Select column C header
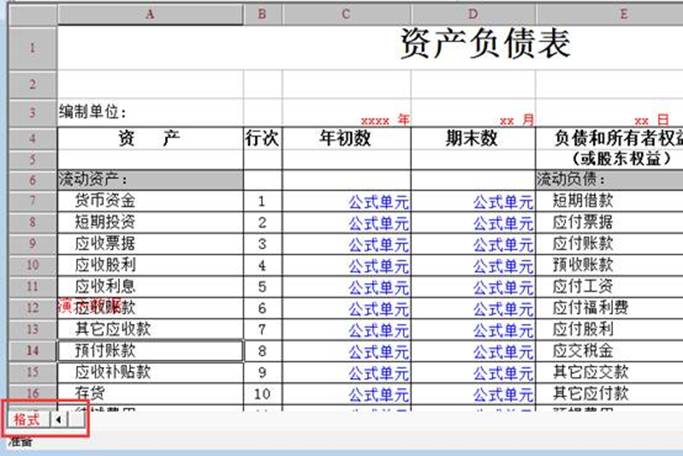The height and width of the screenshot is (456, 683). tap(346, 15)
